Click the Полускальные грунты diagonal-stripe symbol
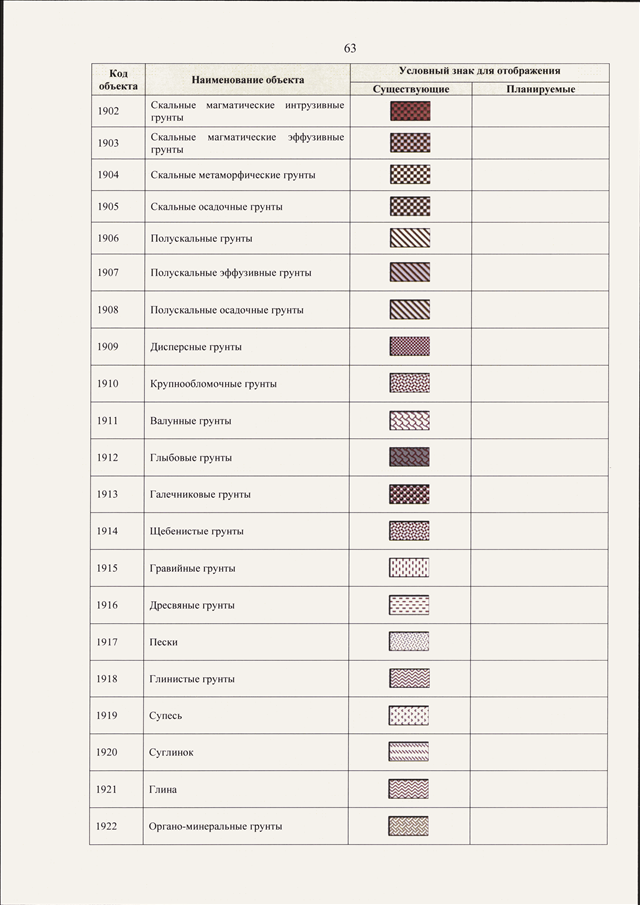640x905 pixels. [410, 238]
